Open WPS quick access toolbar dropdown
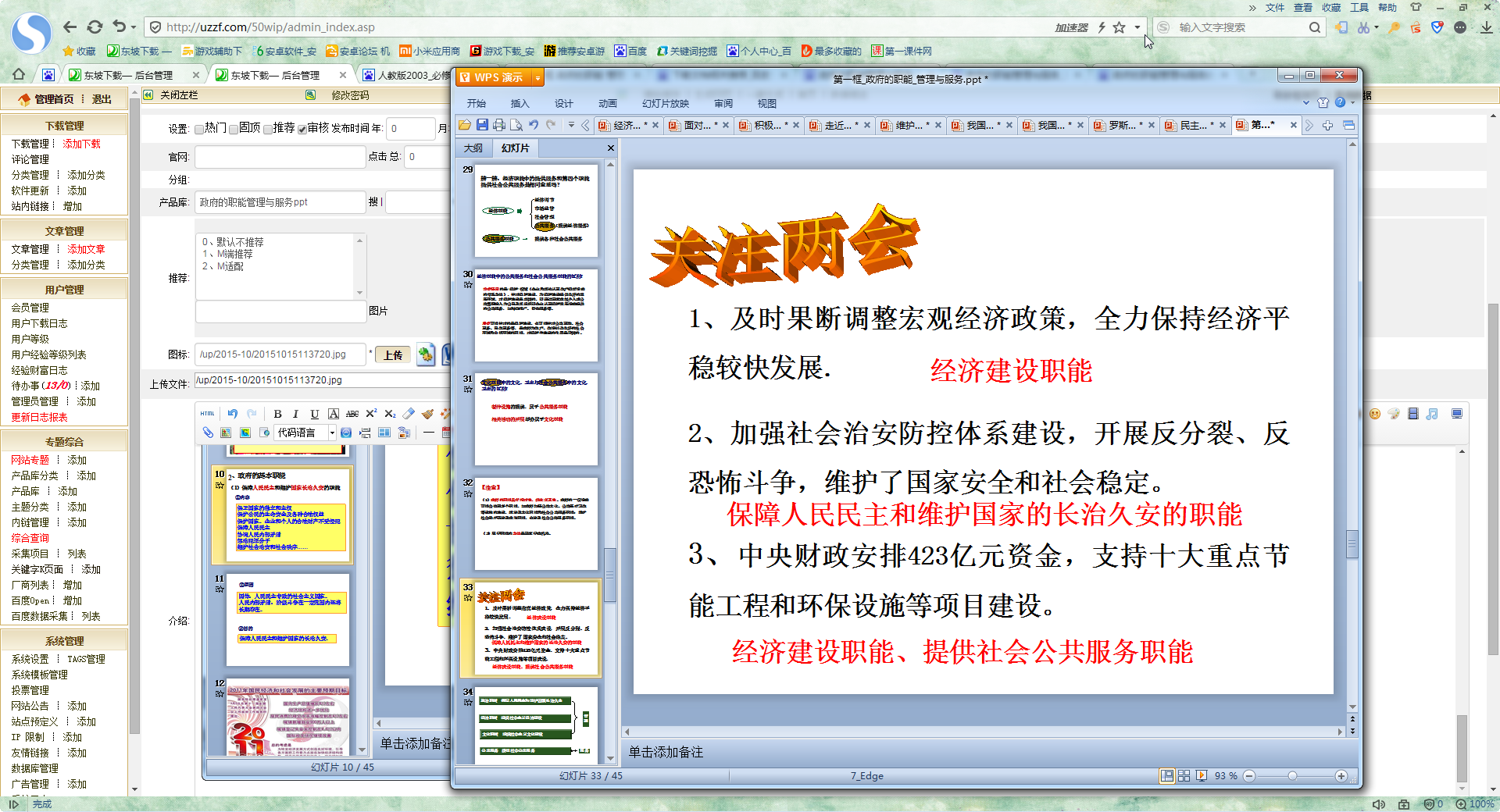This screenshot has height=812, width=1500. (571, 125)
